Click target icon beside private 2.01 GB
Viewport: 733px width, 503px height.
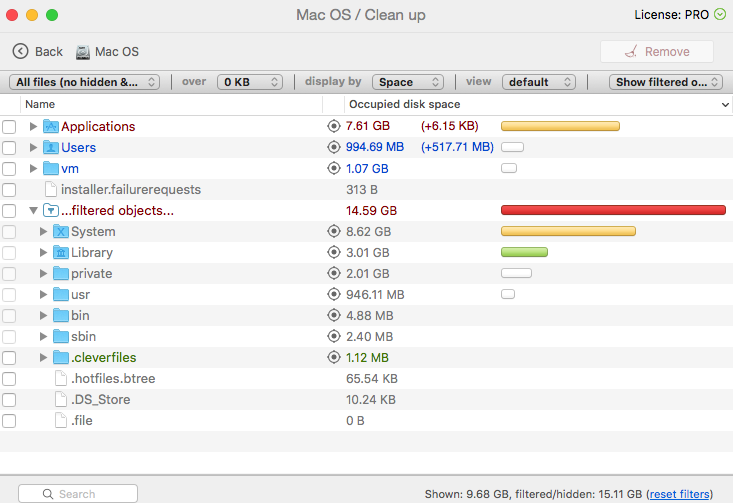[x=333, y=273]
